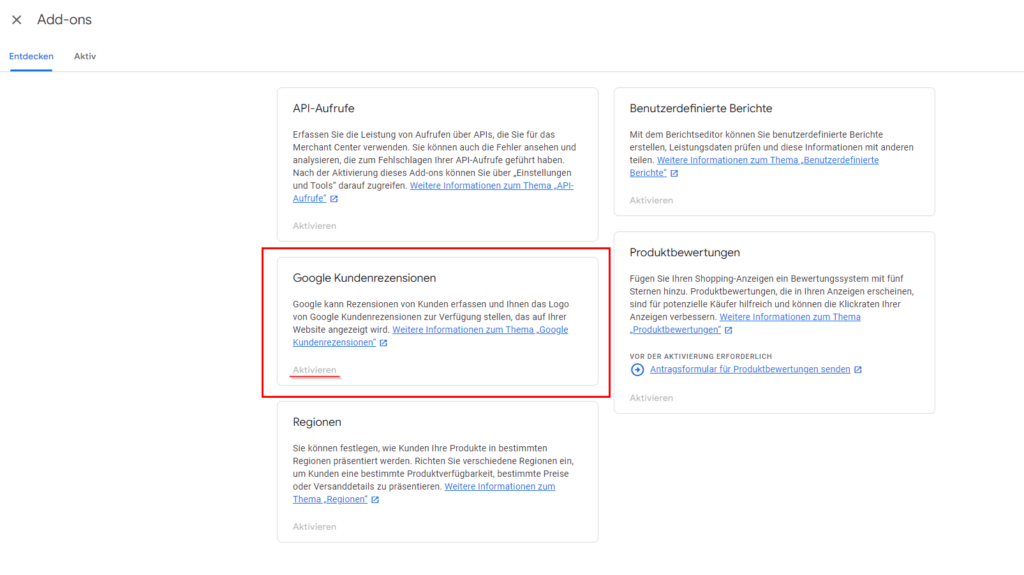Follow the Google Kundenrezensionen info link
The width and height of the screenshot is (1024, 575).
480,330
